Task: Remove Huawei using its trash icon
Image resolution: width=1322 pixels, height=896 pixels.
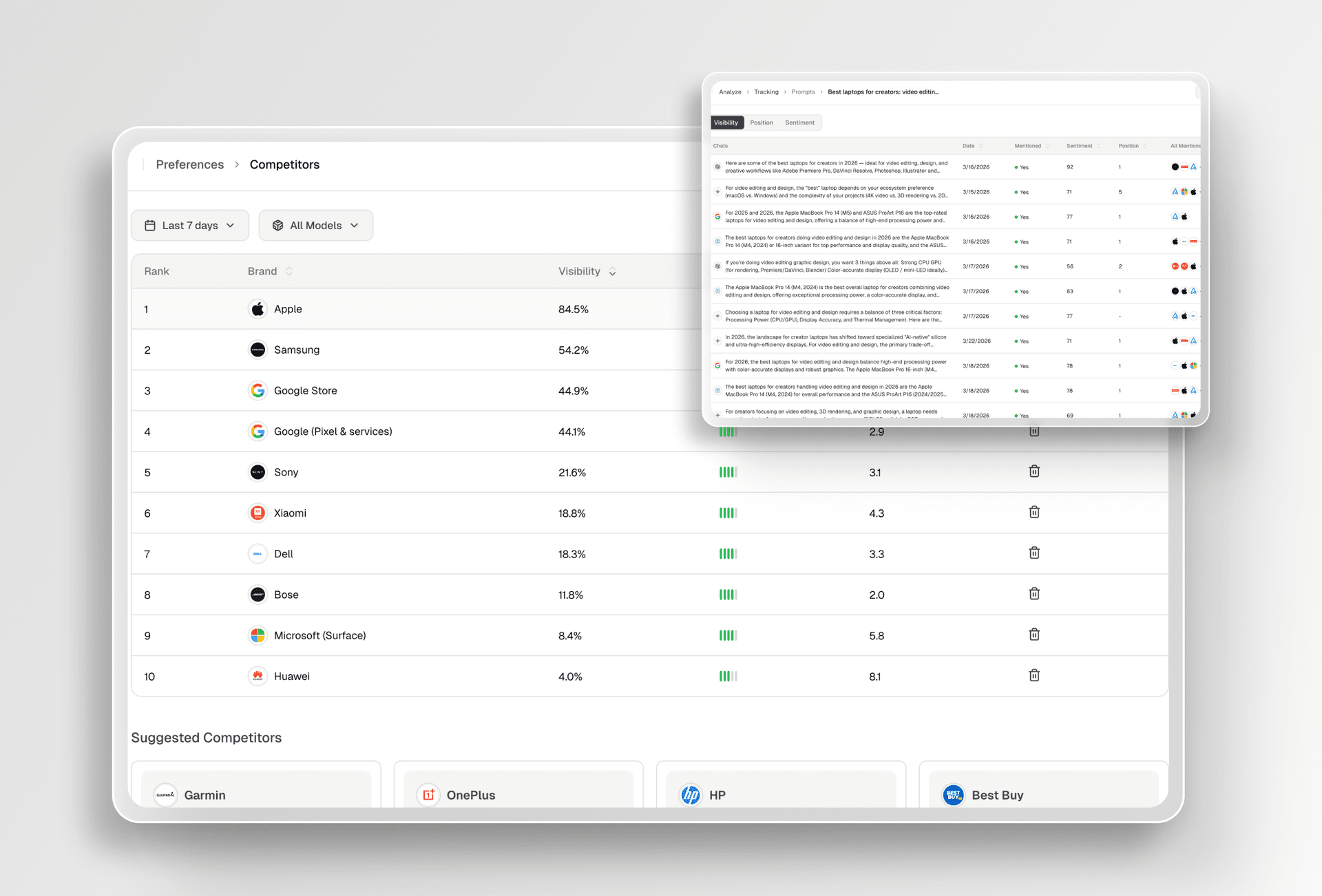Action: 1034,675
